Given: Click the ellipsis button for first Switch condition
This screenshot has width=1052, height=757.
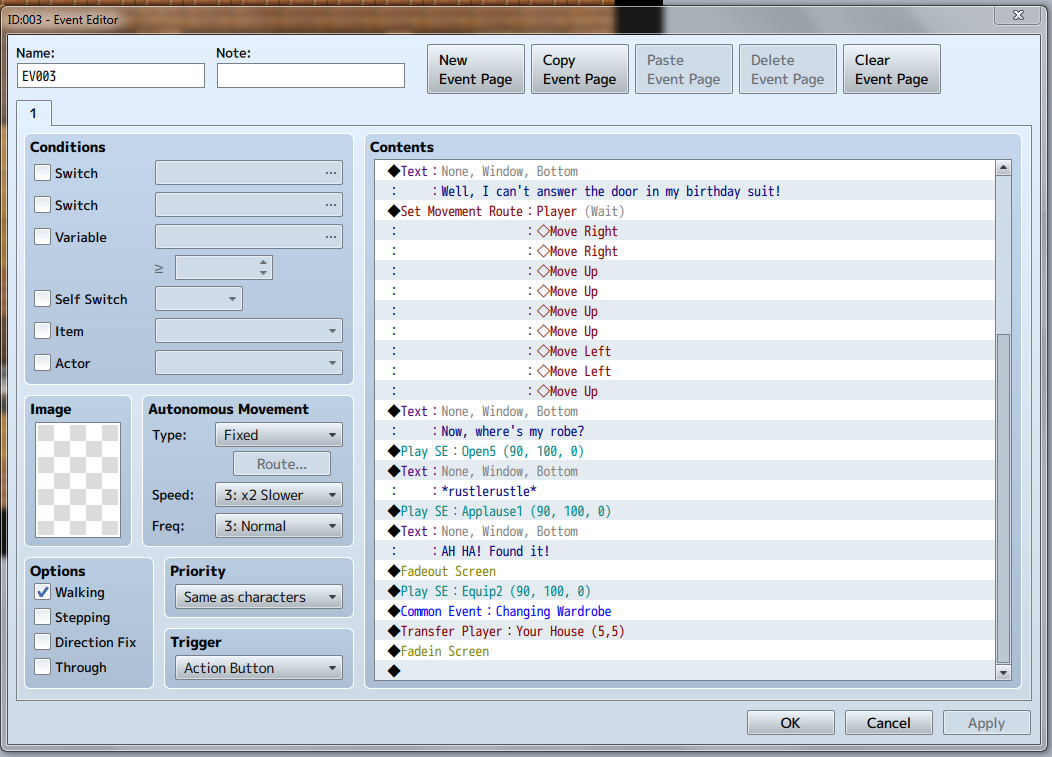Looking at the screenshot, I should pos(331,173).
